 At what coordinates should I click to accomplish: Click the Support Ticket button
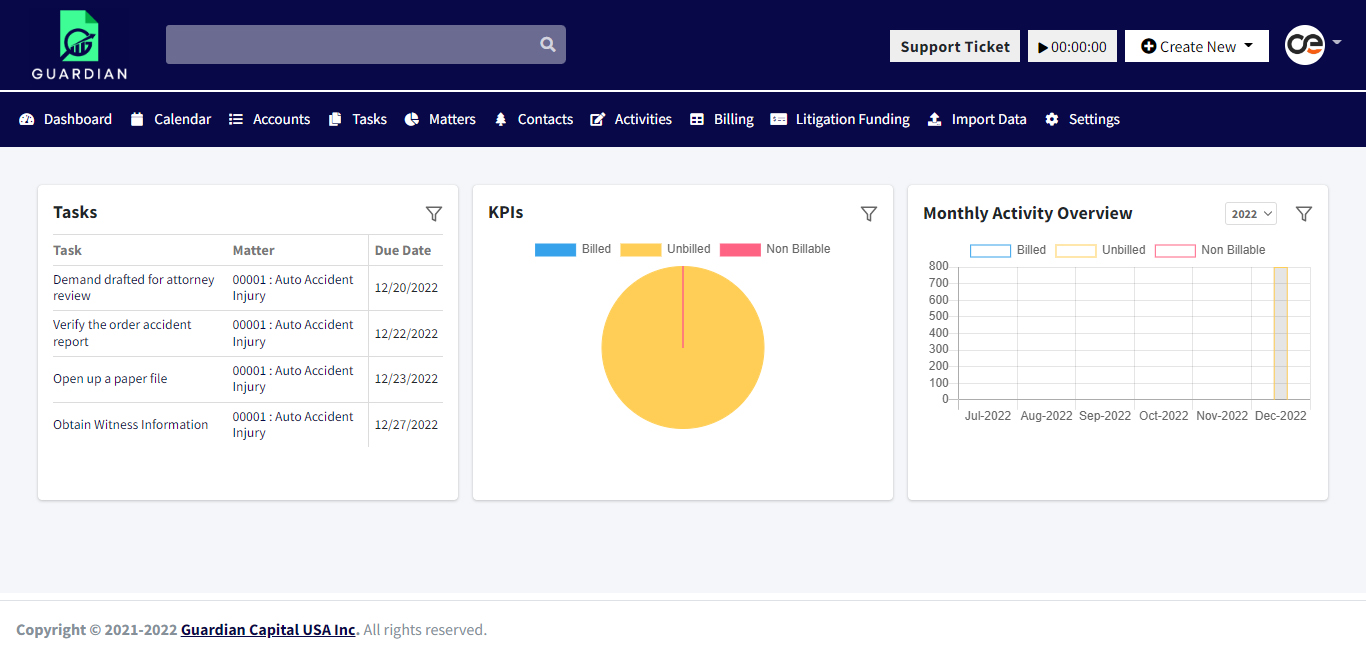954,46
